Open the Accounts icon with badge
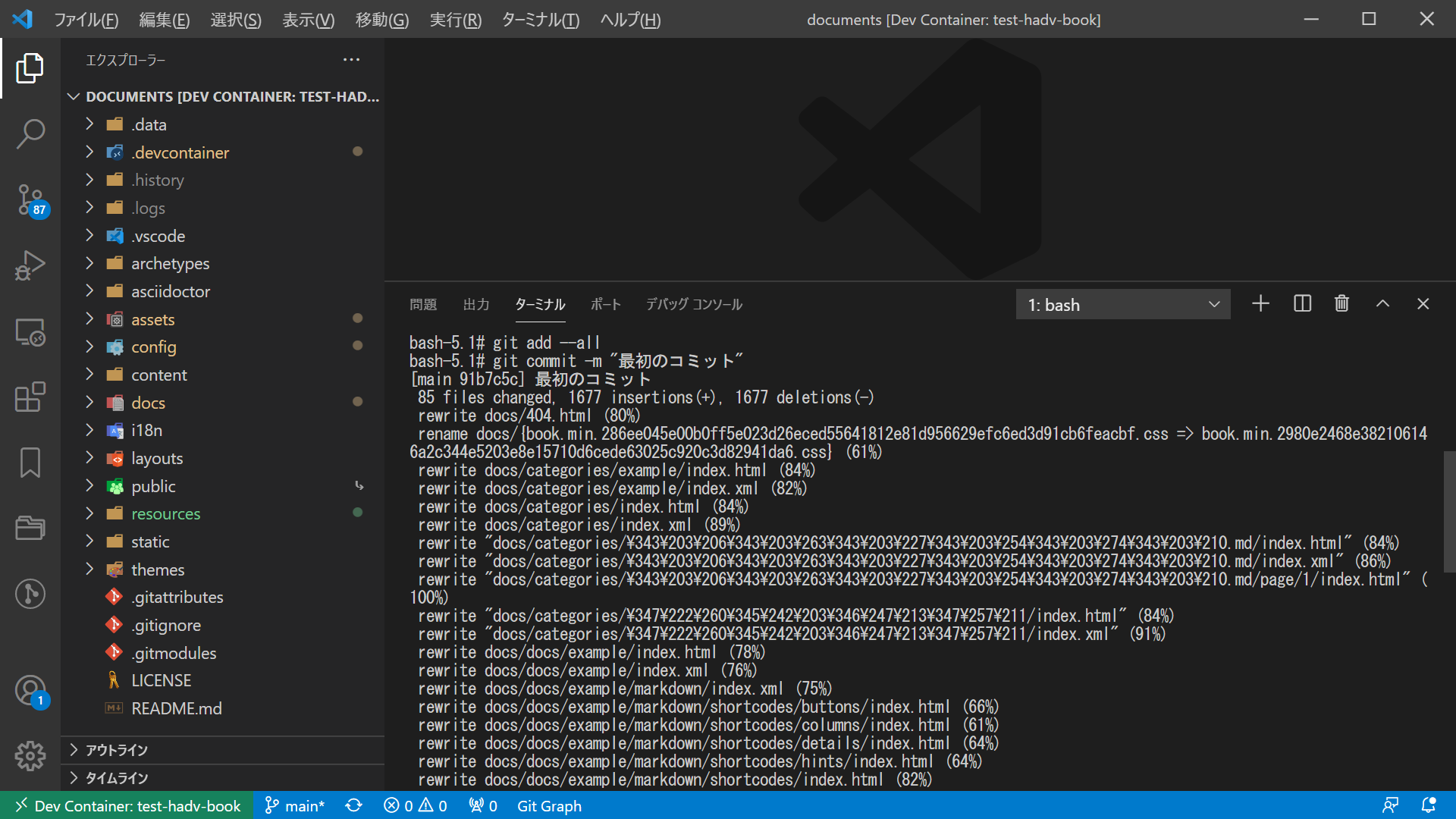 (30, 691)
